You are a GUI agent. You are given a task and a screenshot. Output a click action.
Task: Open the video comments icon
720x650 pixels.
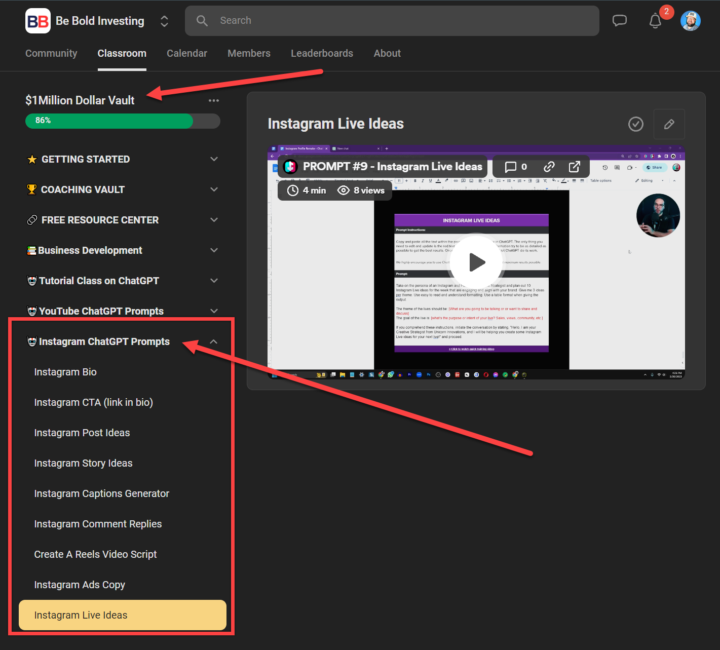click(512, 167)
